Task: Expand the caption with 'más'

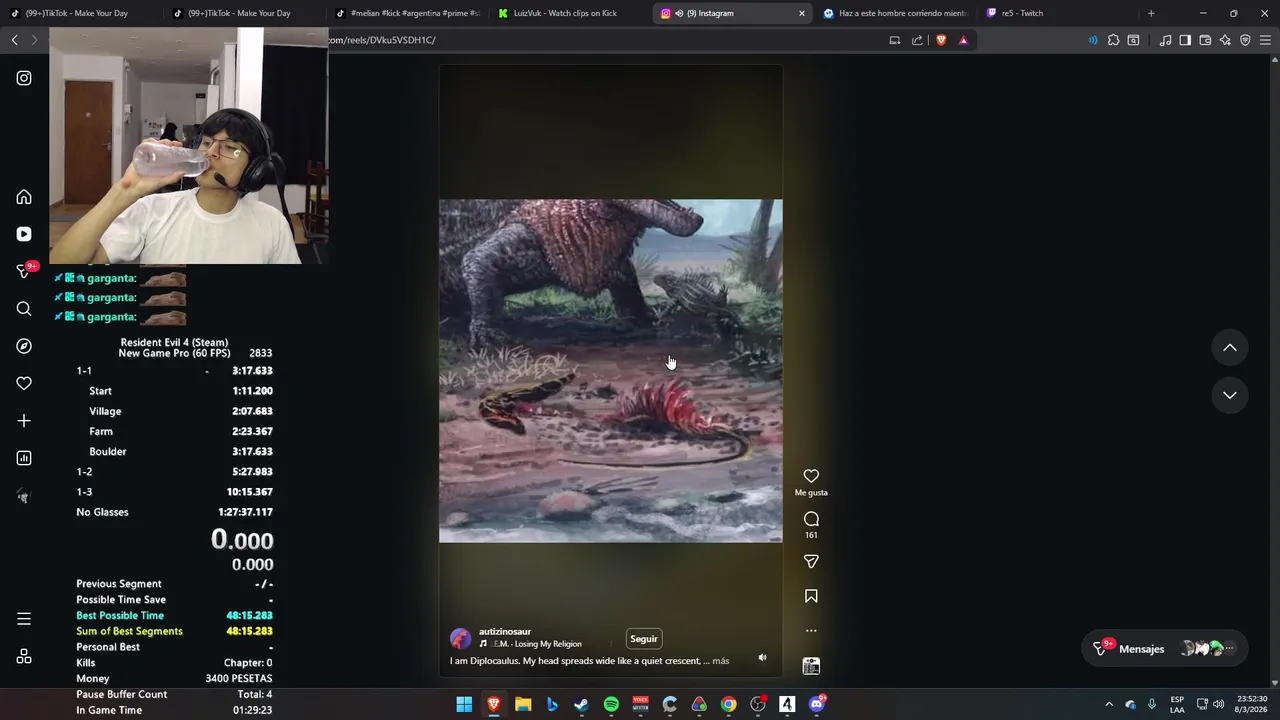Action: (x=721, y=661)
